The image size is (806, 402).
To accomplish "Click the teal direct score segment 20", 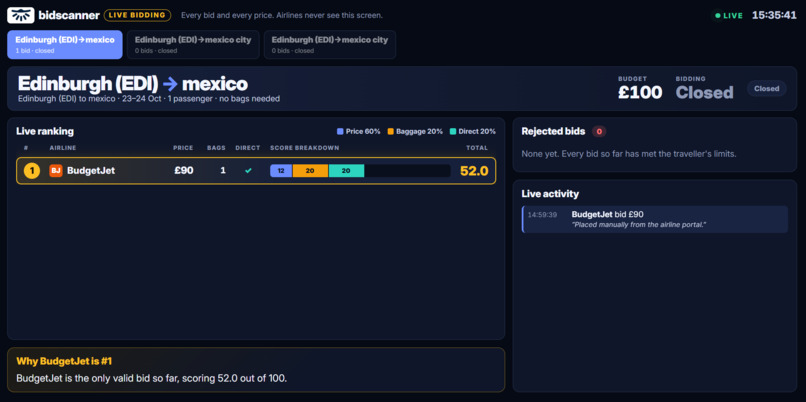I will coord(346,171).
